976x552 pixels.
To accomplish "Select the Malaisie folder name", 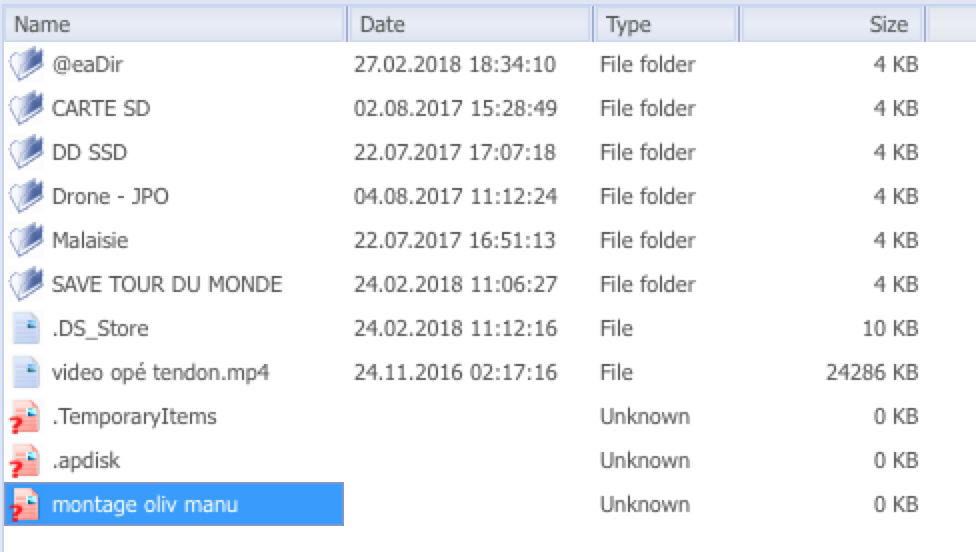I will point(90,241).
